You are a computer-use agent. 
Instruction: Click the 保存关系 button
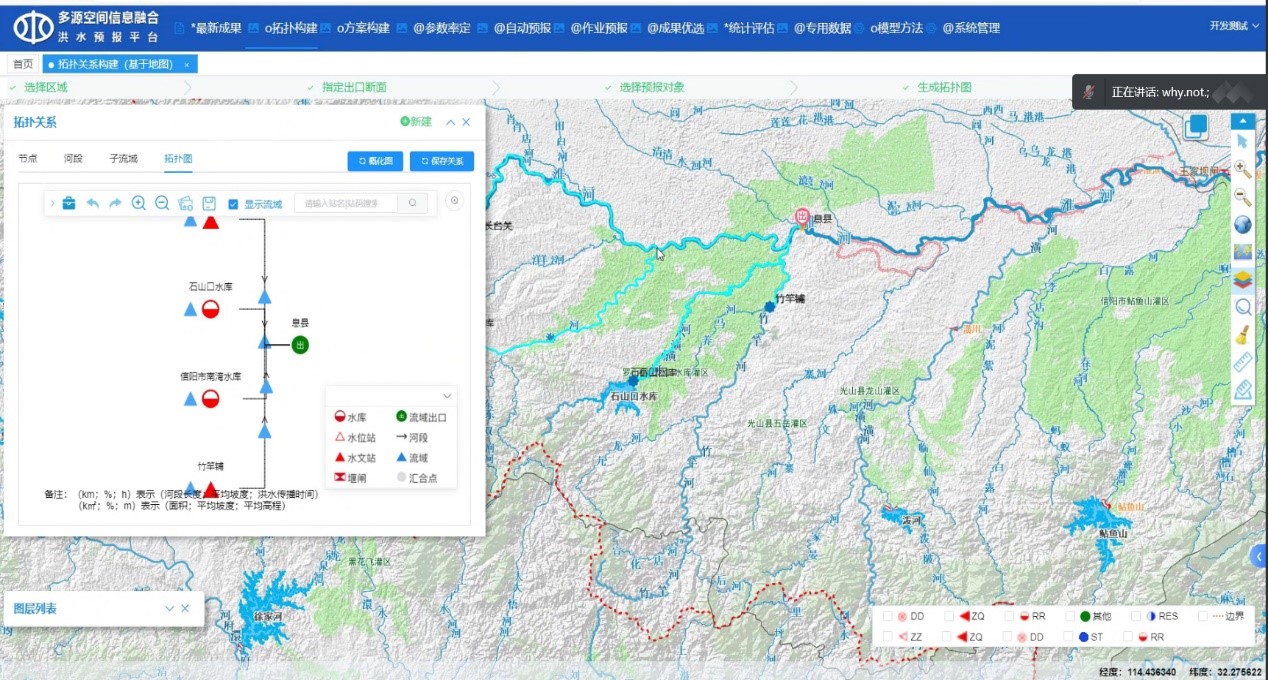(441, 161)
